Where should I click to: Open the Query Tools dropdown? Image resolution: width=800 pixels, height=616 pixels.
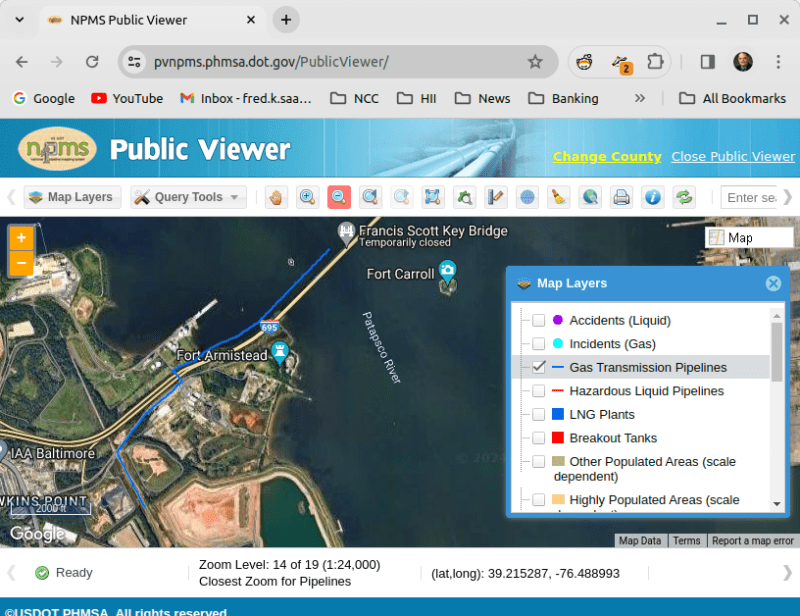[x=188, y=197]
